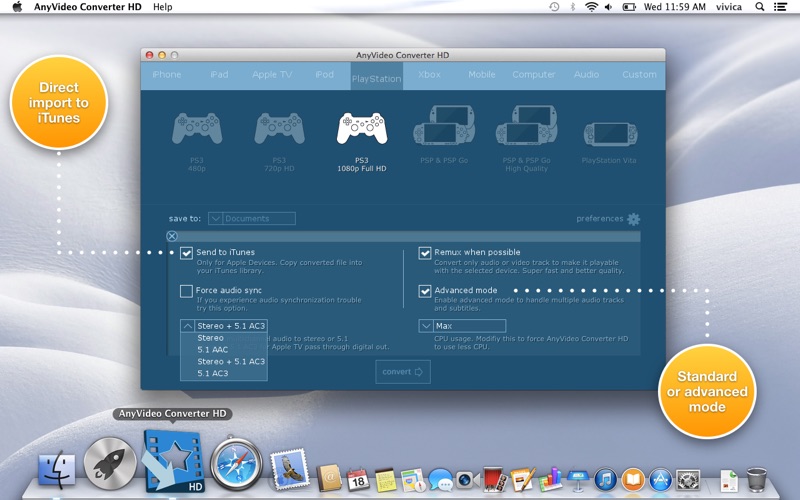800x500 pixels.
Task: Open Notes icon in Dock
Action: point(385,480)
